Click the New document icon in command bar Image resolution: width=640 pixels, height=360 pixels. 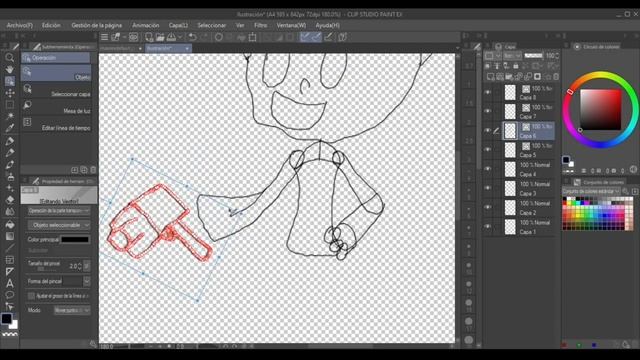149,37
